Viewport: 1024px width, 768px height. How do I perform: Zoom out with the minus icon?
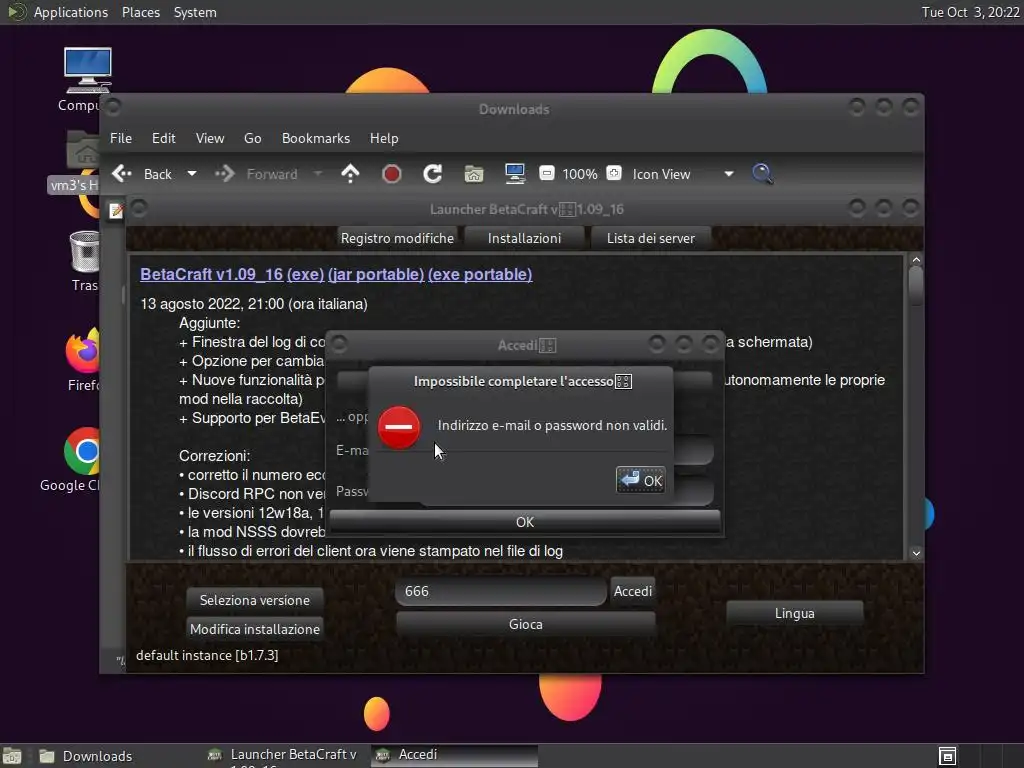point(547,173)
